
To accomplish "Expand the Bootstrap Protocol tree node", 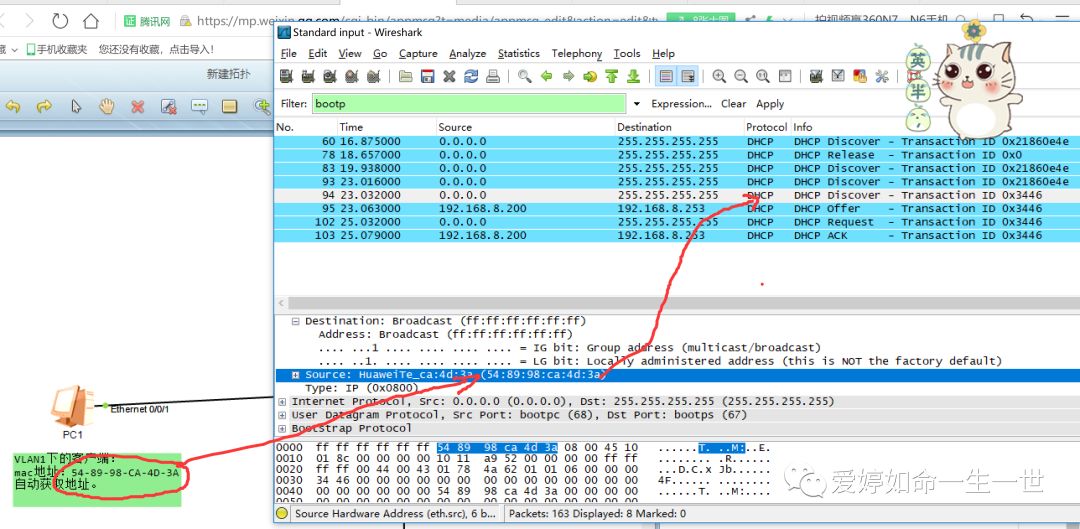I will tap(283, 428).
